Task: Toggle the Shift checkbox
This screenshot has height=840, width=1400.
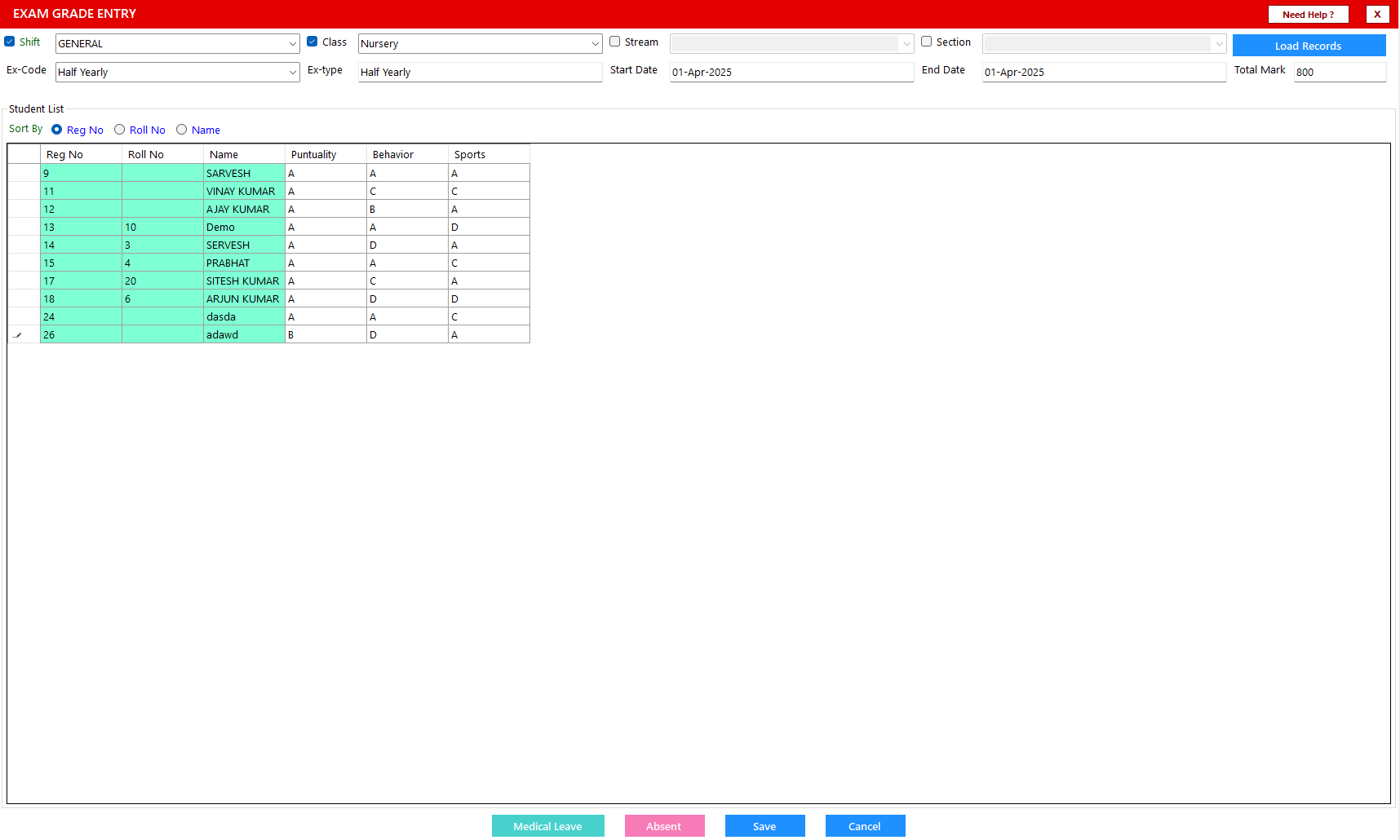Action: pos(10,42)
